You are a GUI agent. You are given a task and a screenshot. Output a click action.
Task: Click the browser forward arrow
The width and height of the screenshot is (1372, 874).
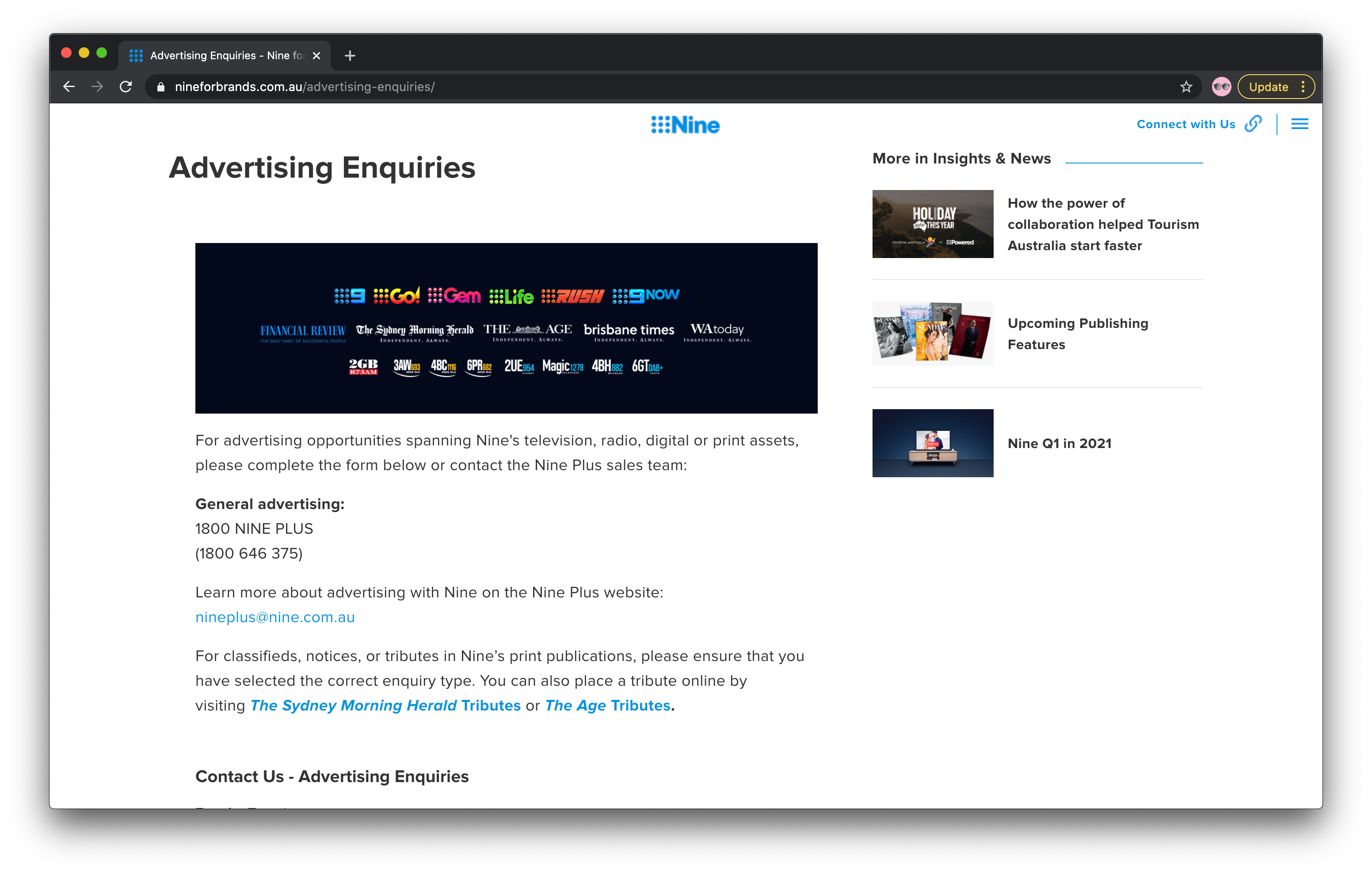pyautogui.click(x=97, y=87)
